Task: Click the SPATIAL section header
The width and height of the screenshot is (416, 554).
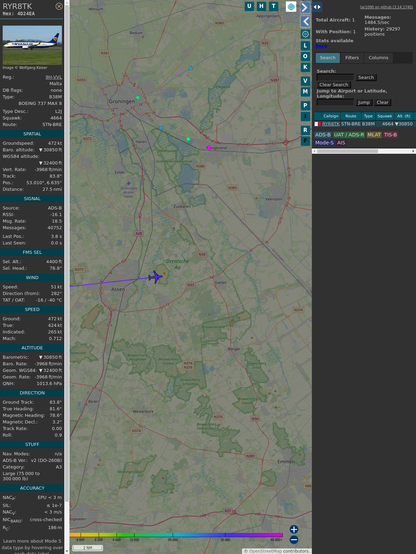Action: tap(32, 134)
